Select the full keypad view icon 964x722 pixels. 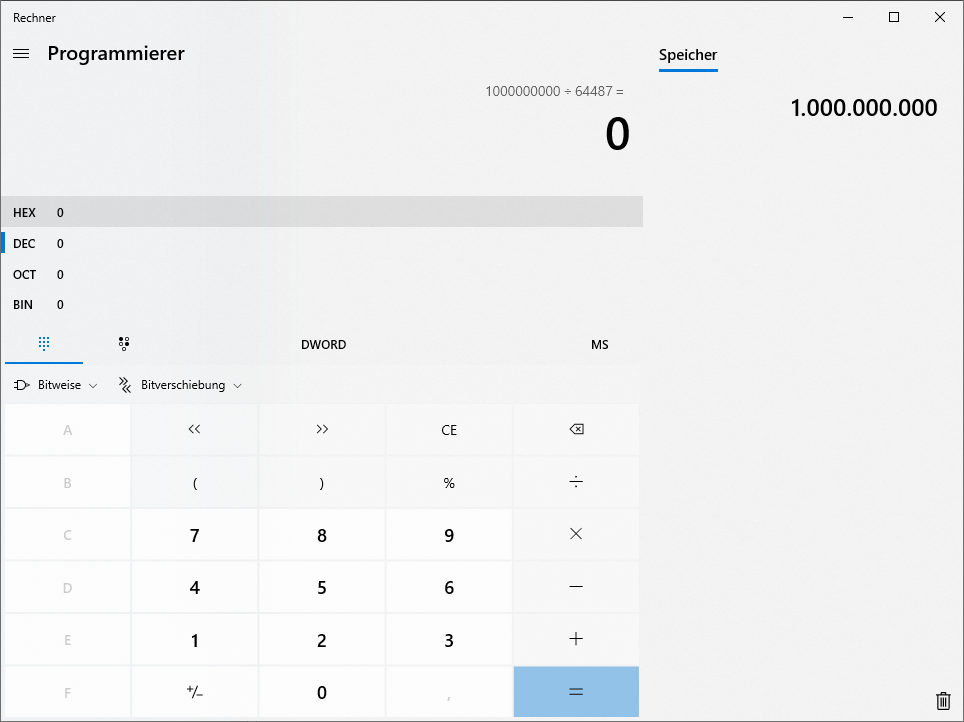pos(44,344)
